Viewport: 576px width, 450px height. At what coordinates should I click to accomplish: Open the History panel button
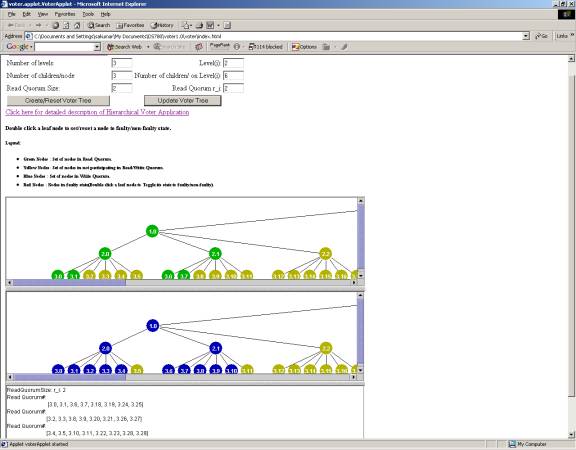click(x=162, y=25)
